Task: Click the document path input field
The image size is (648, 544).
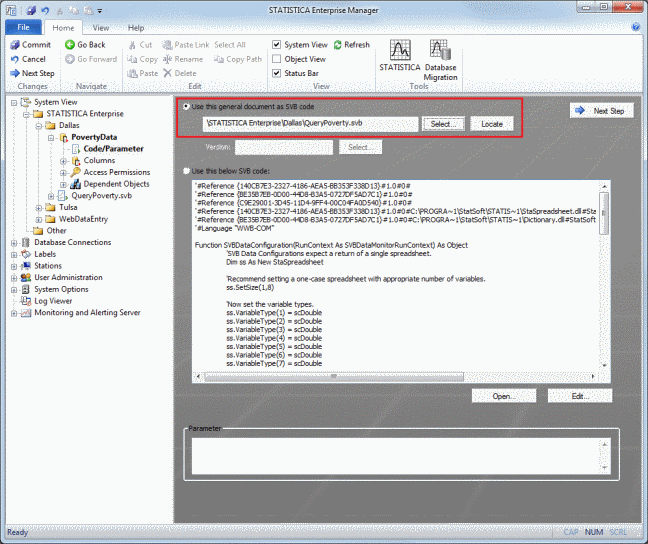Action: (310, 124)
